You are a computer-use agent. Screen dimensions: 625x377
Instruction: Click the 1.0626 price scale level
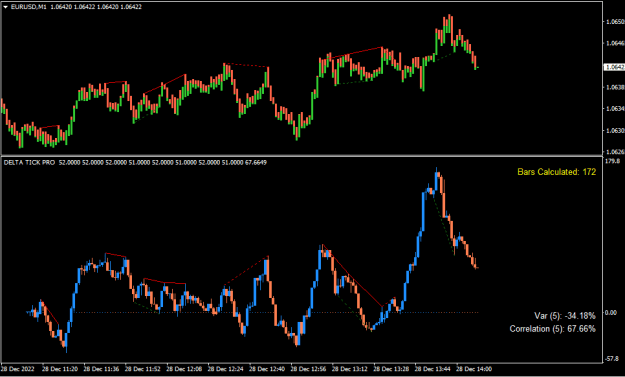[615, 152]
